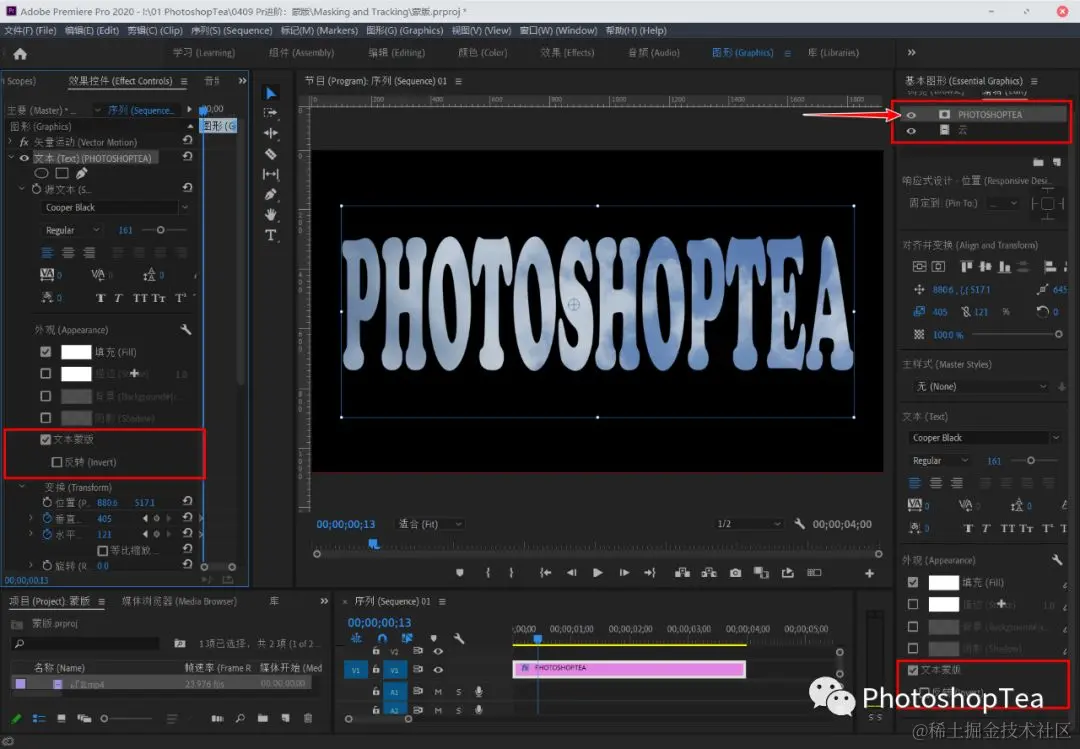Open the Fit zoom level dropdown
Viewport: 1080px width, 749px height.
click(x=430, y=524)
